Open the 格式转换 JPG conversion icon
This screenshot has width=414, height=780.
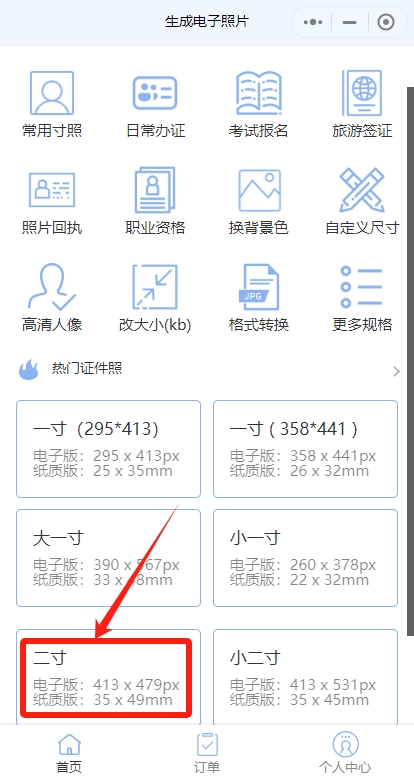click(x=258, y=287)
